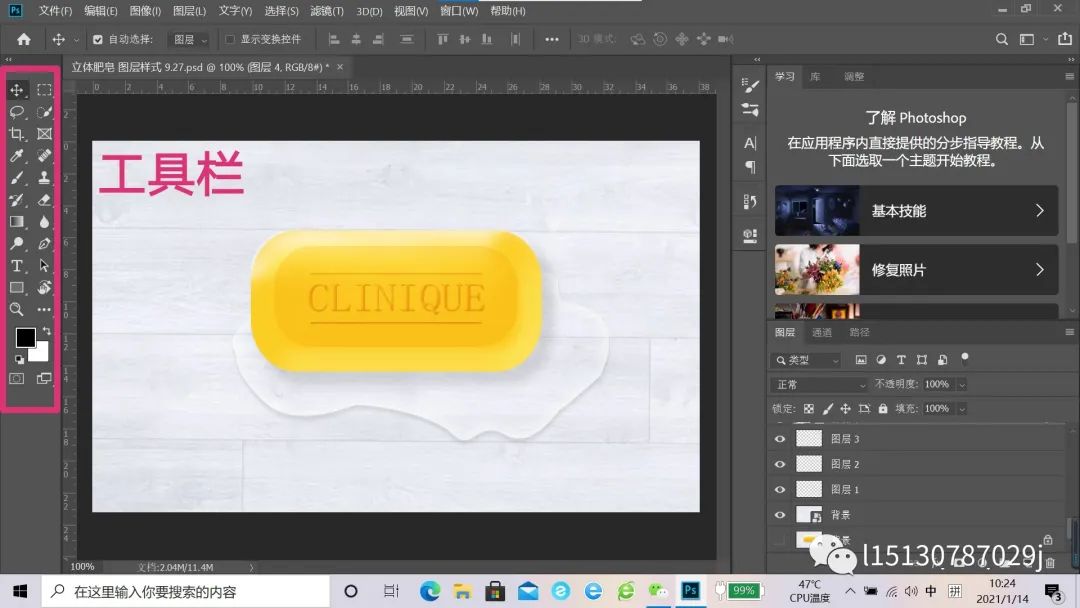Select the Move tool in the toolbar
Image resolution: width=1080 pixels, height=608 pixels.
[17, 90]
